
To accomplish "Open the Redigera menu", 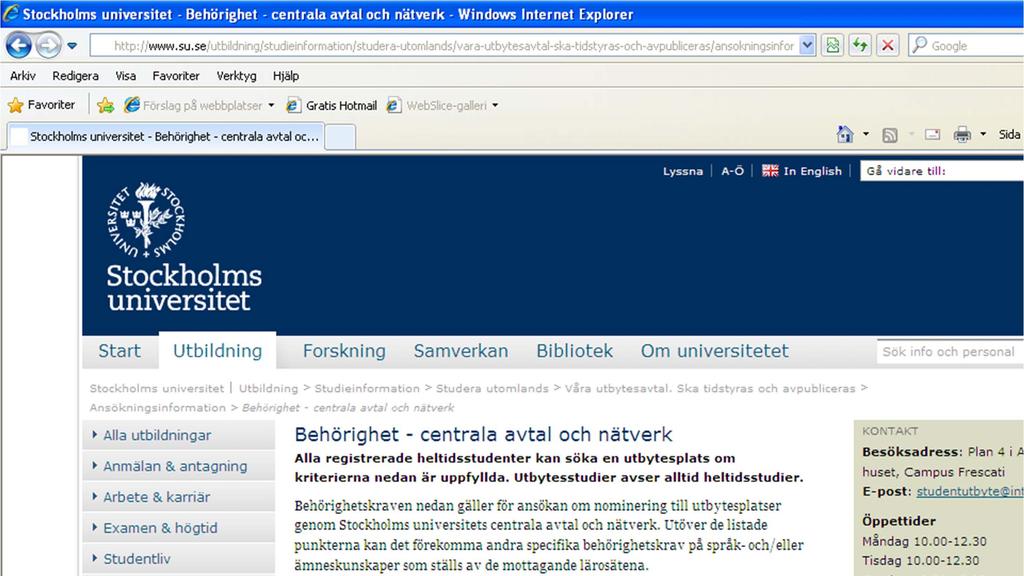I will pos(76,76).
